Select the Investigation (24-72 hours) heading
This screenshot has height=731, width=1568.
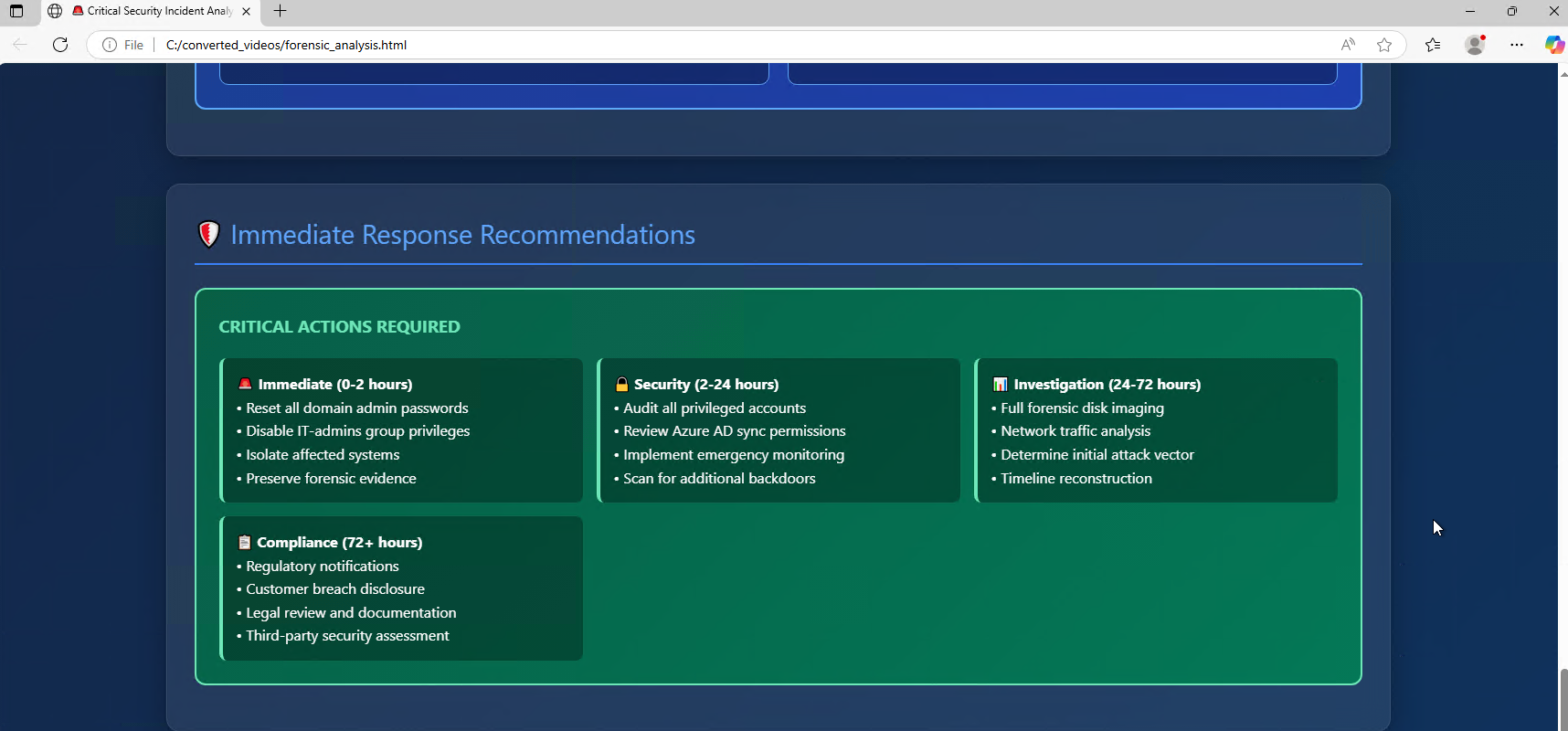[x=1107, y=385]
